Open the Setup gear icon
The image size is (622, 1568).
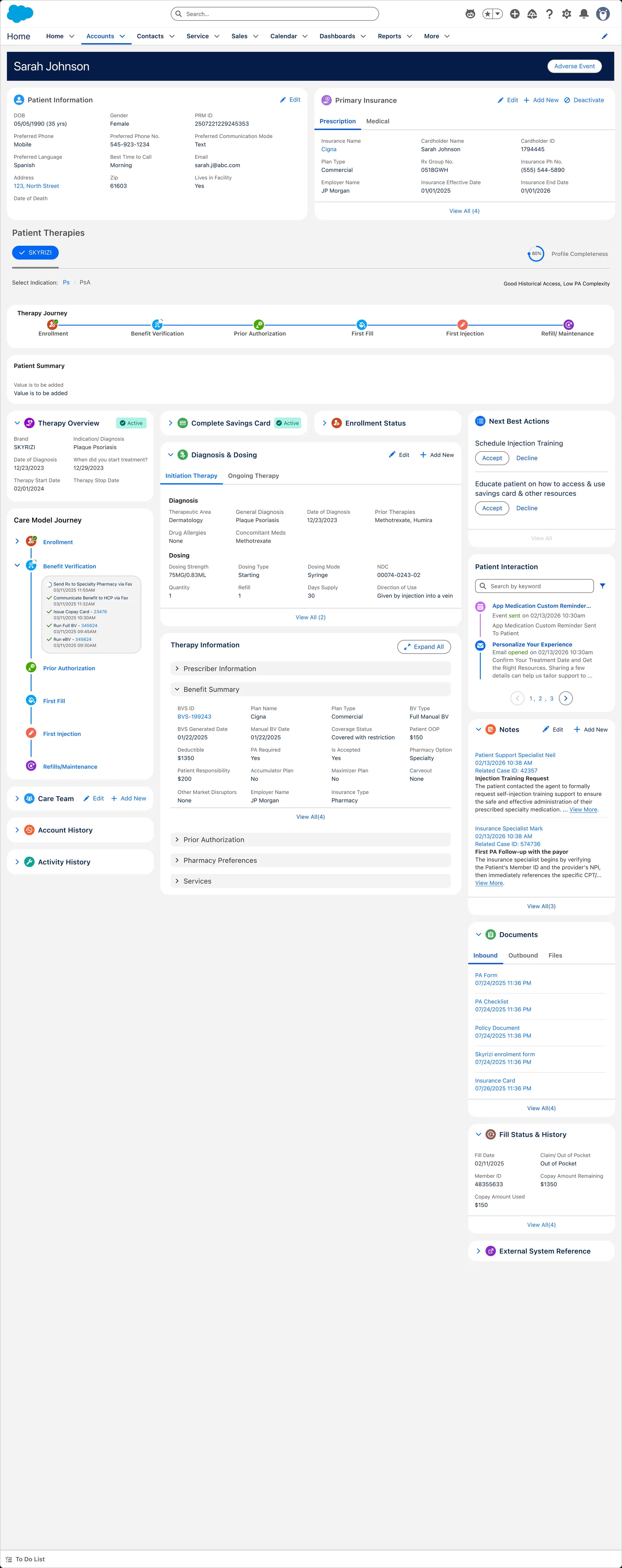[x=567, y=14]
